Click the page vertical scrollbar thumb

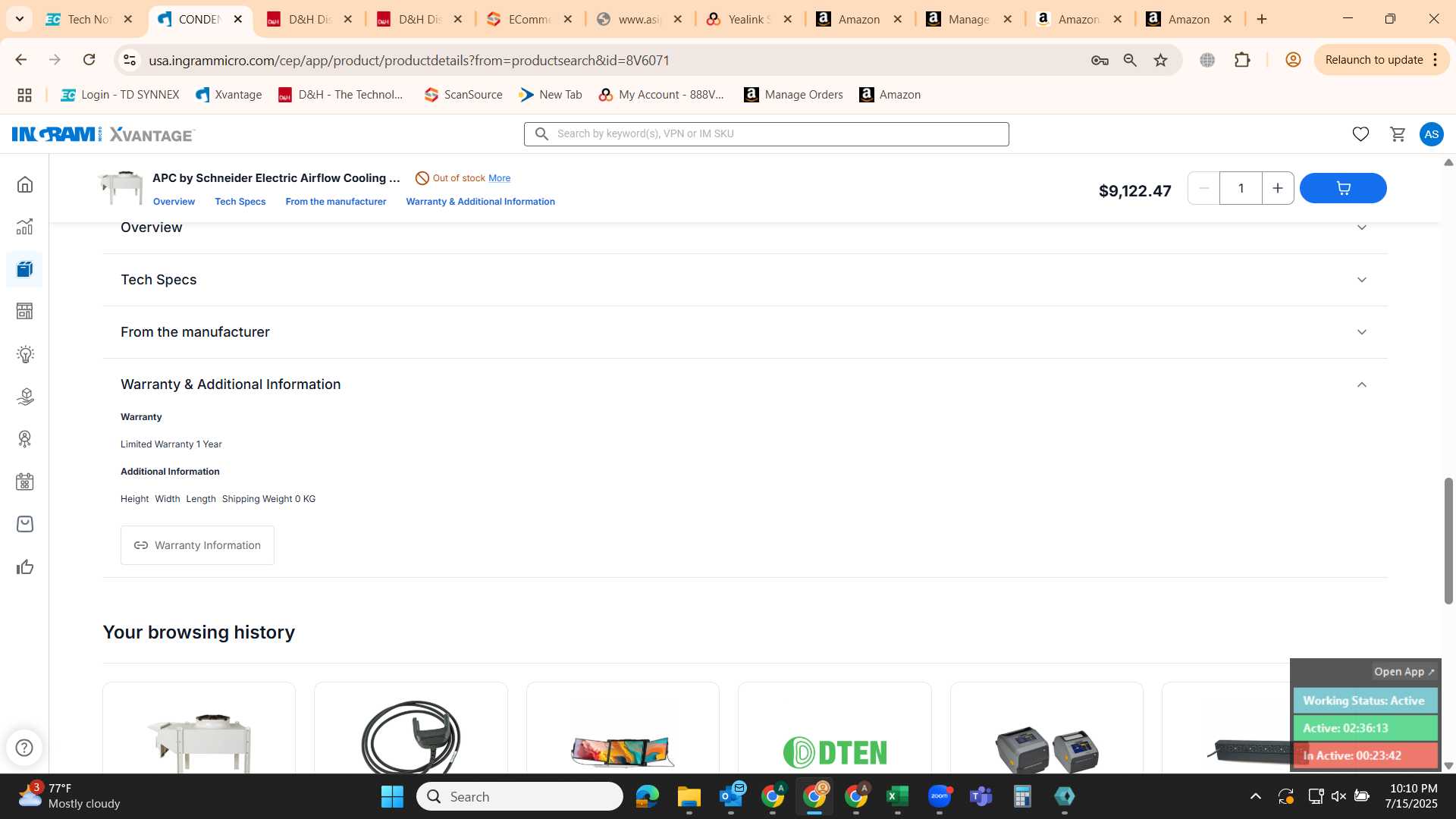[1448, 541]
